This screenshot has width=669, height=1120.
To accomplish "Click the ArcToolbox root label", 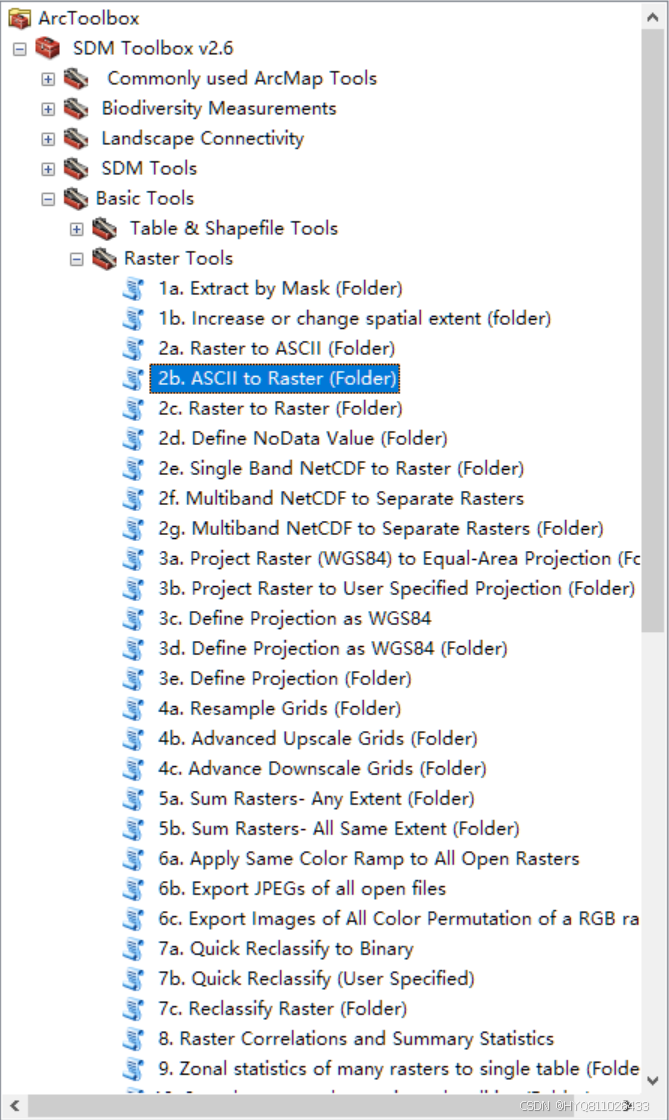I will [x=89, y=19].
